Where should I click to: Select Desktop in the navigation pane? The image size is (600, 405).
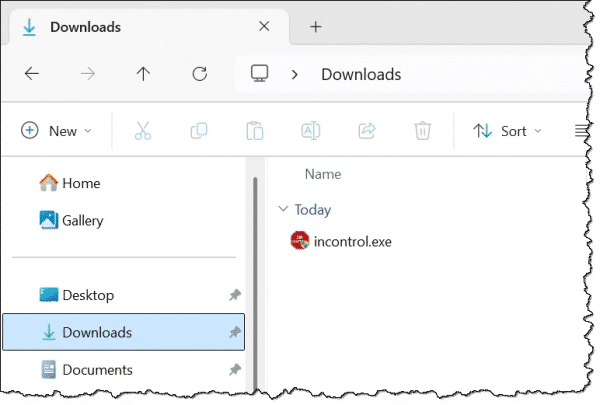pyautogui.click(x=123, y=295)
